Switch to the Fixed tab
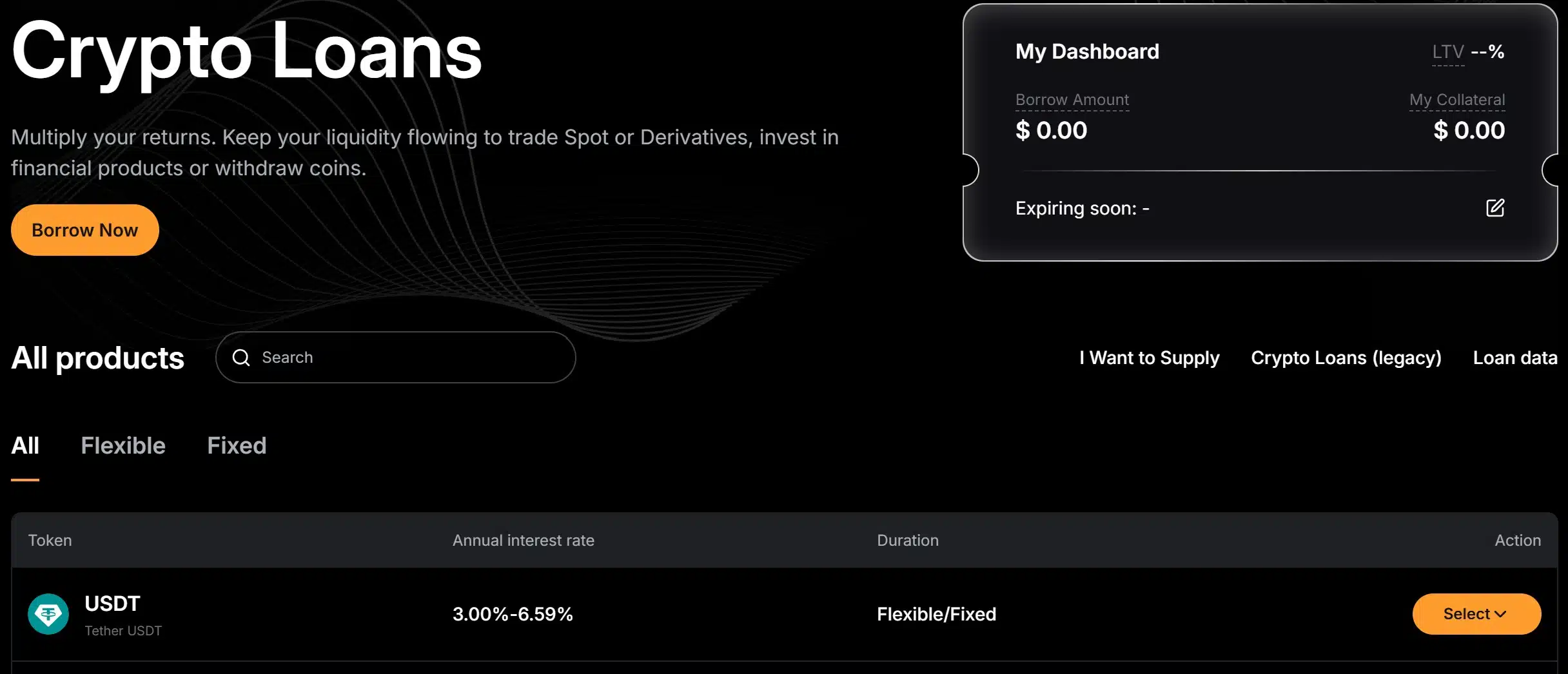Viewport: 1568px width, 674px height. click(236, 446)
